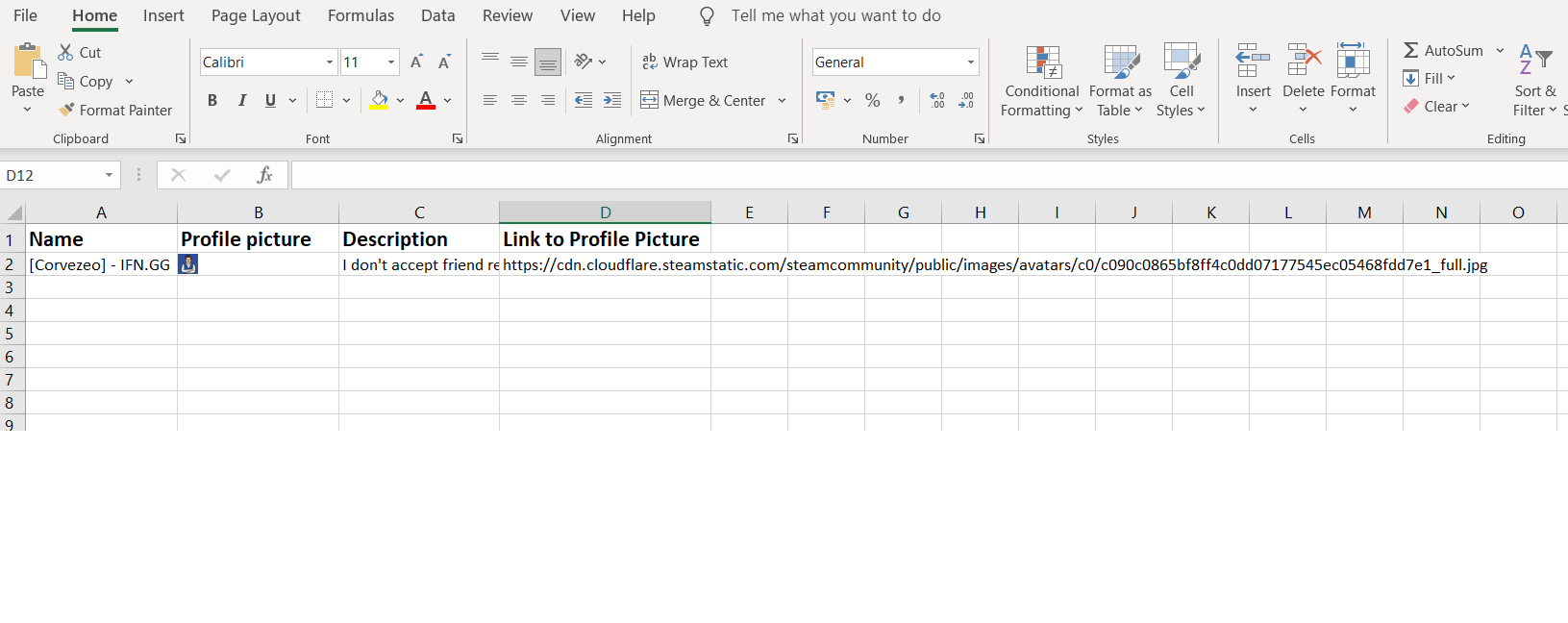Open the Page Layout tab
This screenshot has height=623, width=1568.
point(256,15)
